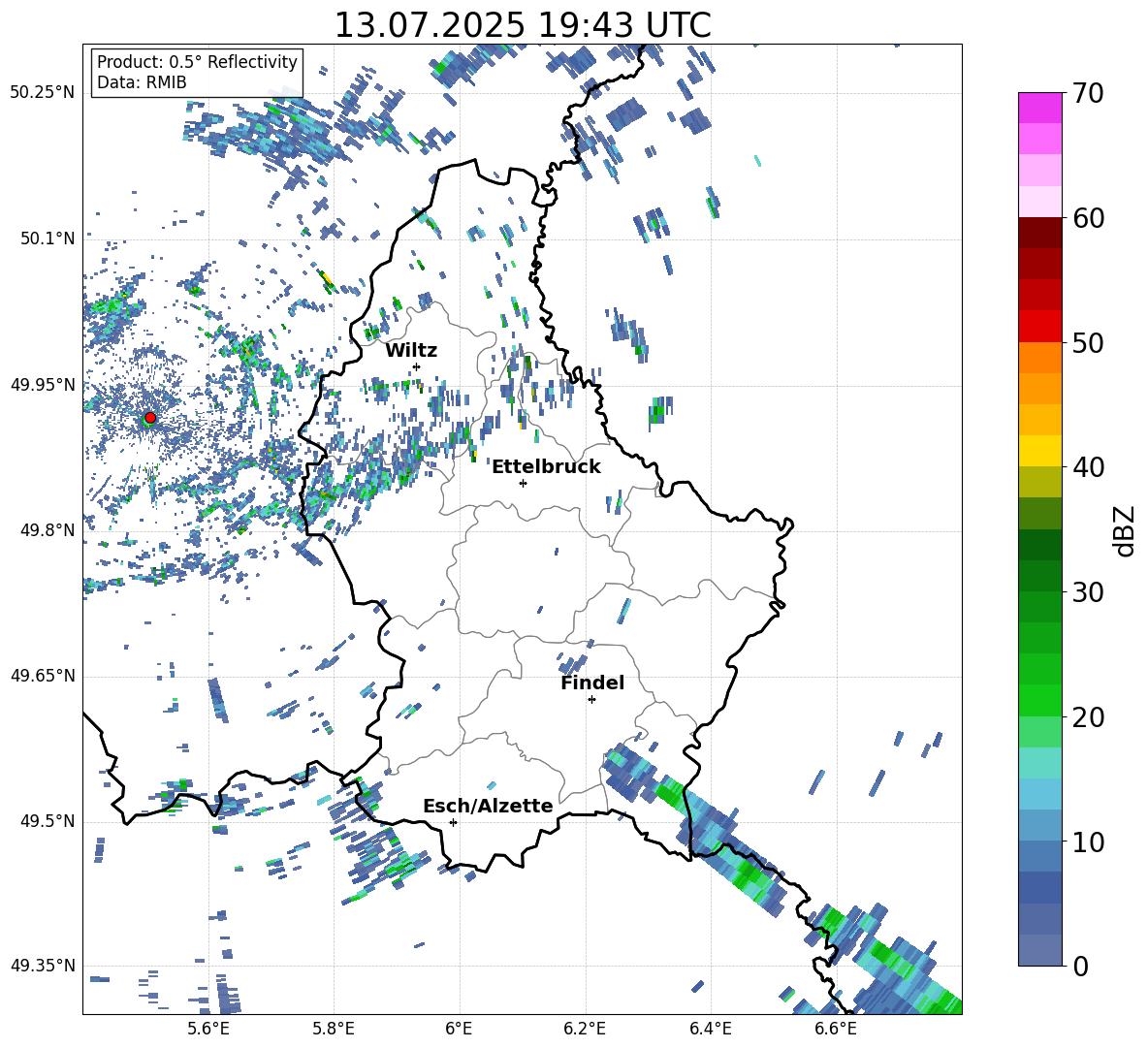Screen dimensions: 1148x1048
Task: Click the magenta swatch atop the colorbar
Action: 1040,108
